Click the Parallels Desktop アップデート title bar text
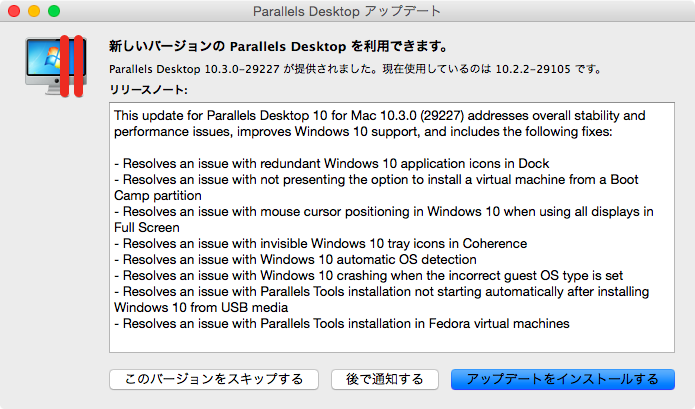695x409 pixels. point(347,11)
